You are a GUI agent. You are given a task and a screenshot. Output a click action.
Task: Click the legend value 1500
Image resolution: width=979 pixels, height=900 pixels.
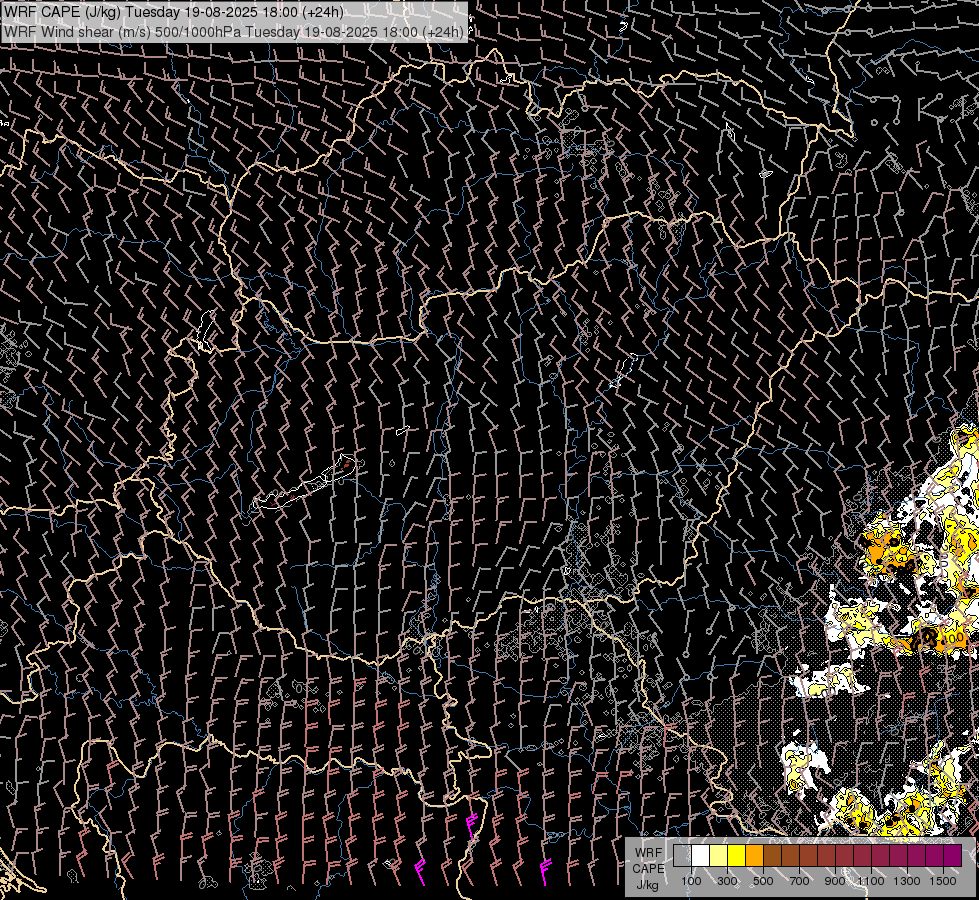click(943, 881)
